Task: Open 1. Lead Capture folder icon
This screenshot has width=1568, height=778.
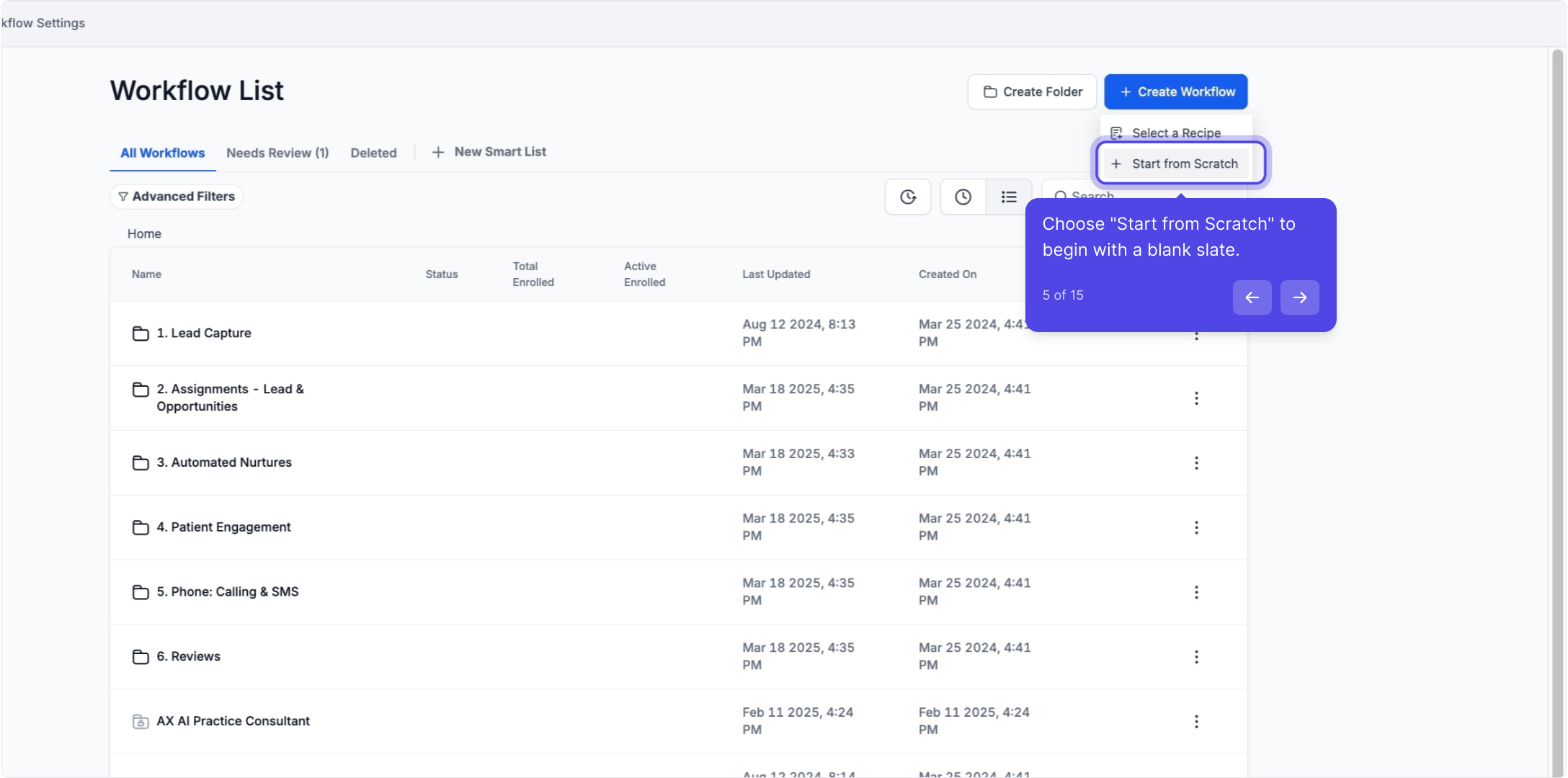Action: pyautogui.click(x=141, y=333)
